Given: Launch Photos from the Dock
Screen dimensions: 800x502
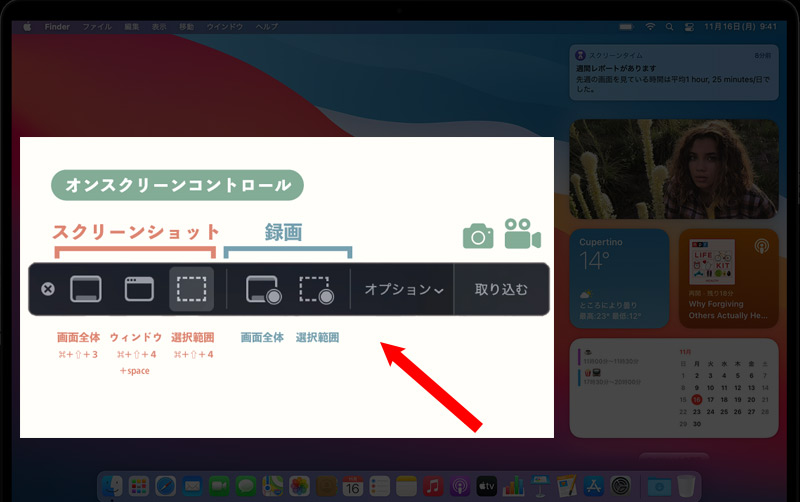Looking at the screenshot, I should click(x=299, y=486).
